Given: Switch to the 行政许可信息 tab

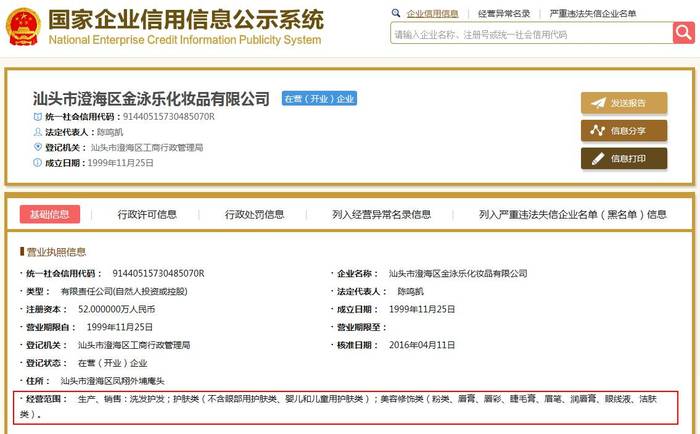Looking at the screenshot, I should pyautogui.click(x=147, y=215).
